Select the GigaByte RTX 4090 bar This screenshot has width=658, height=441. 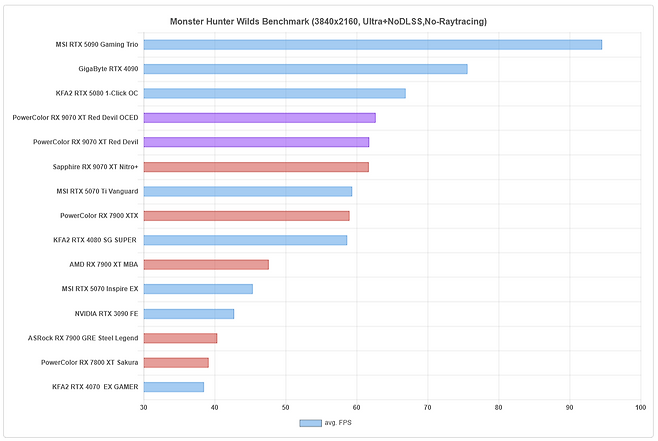pyautogui.click(x=305, y=69)
